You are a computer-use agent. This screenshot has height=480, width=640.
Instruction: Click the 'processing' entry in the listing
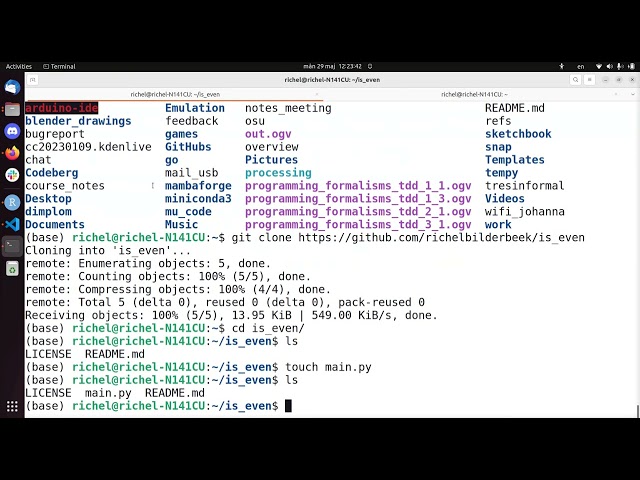278,173
